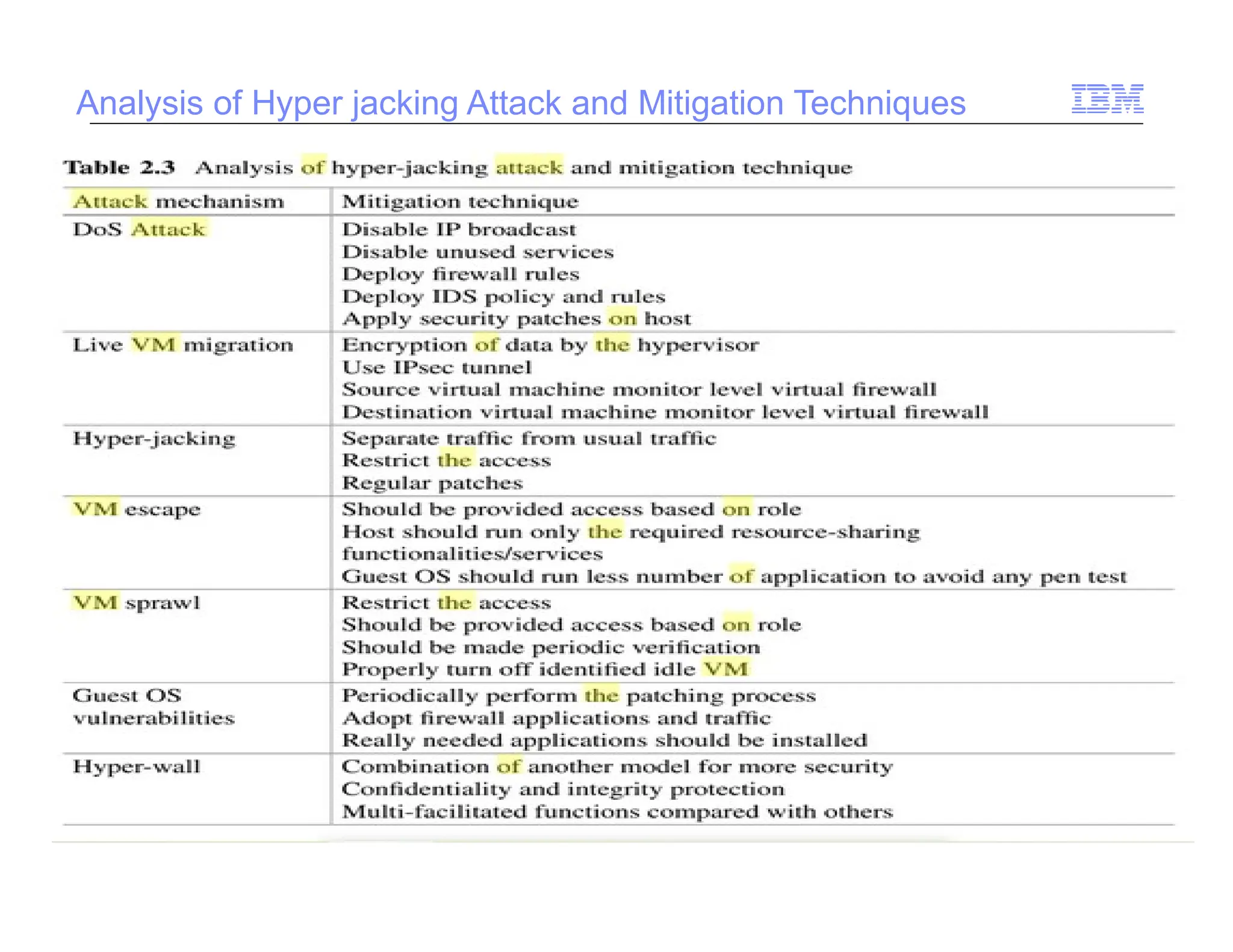Click 'Apply security patches on host'

click(x=517, y=319)
